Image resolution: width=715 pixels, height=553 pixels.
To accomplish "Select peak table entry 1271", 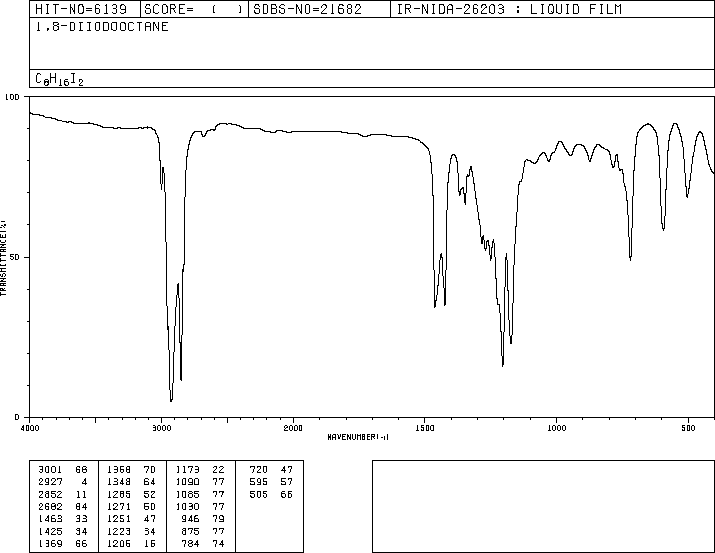I will (x=119, y=506).
